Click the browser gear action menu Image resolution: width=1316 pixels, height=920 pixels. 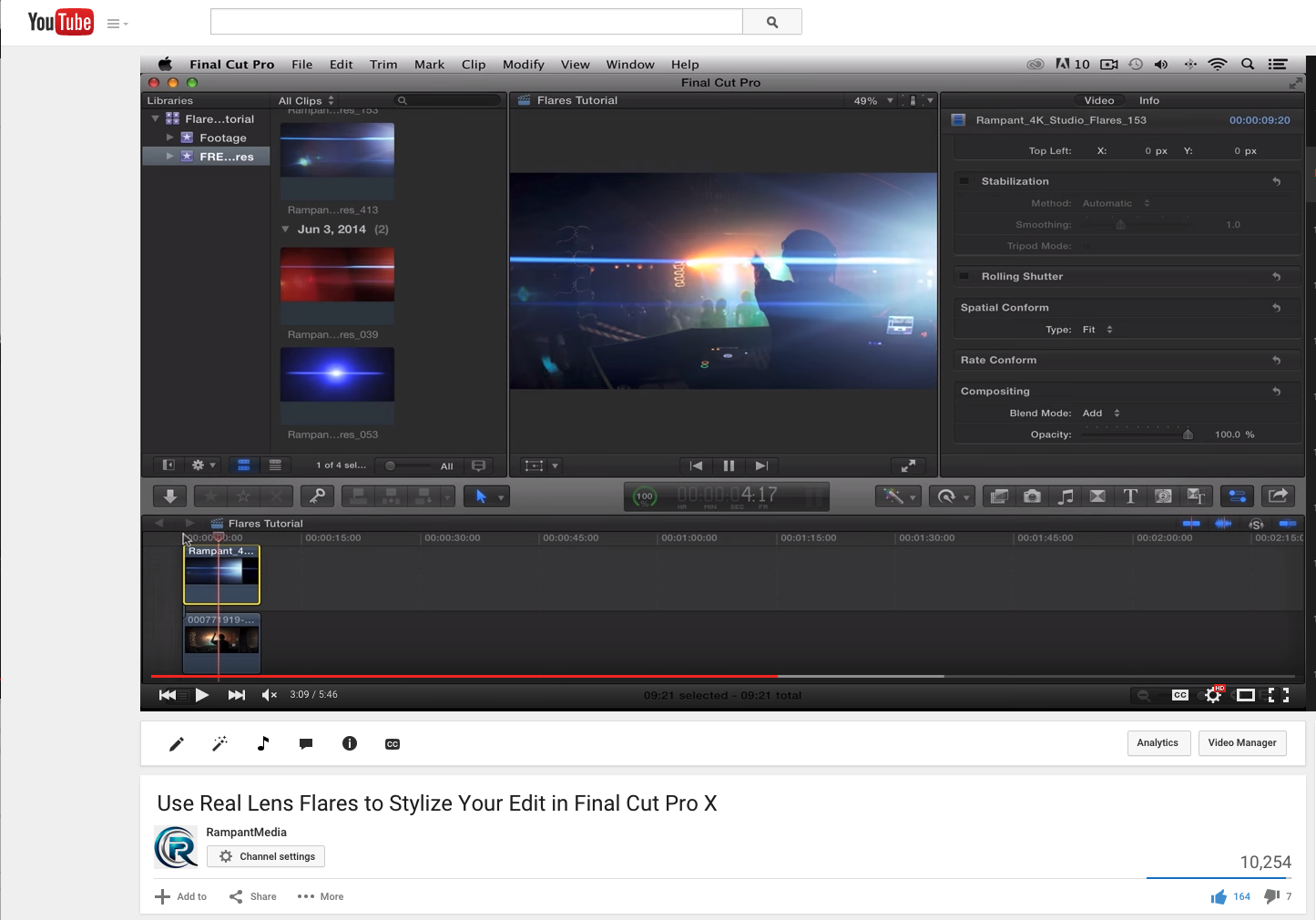pos(203,465)
